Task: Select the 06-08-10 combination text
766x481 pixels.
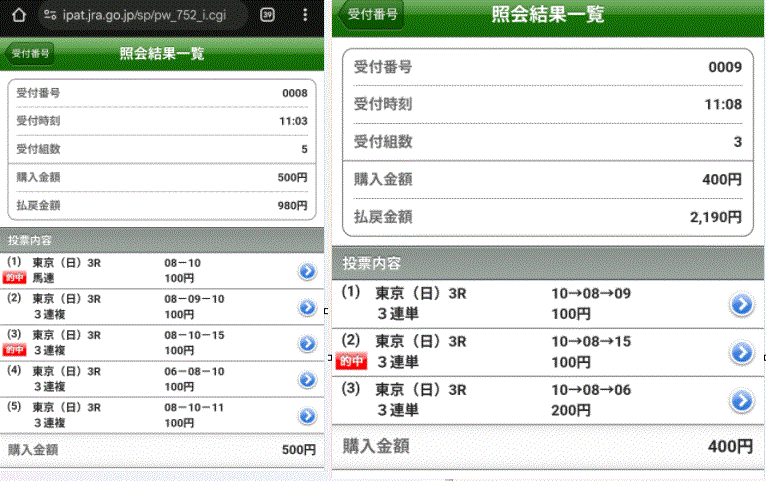Action: point(194,371)
